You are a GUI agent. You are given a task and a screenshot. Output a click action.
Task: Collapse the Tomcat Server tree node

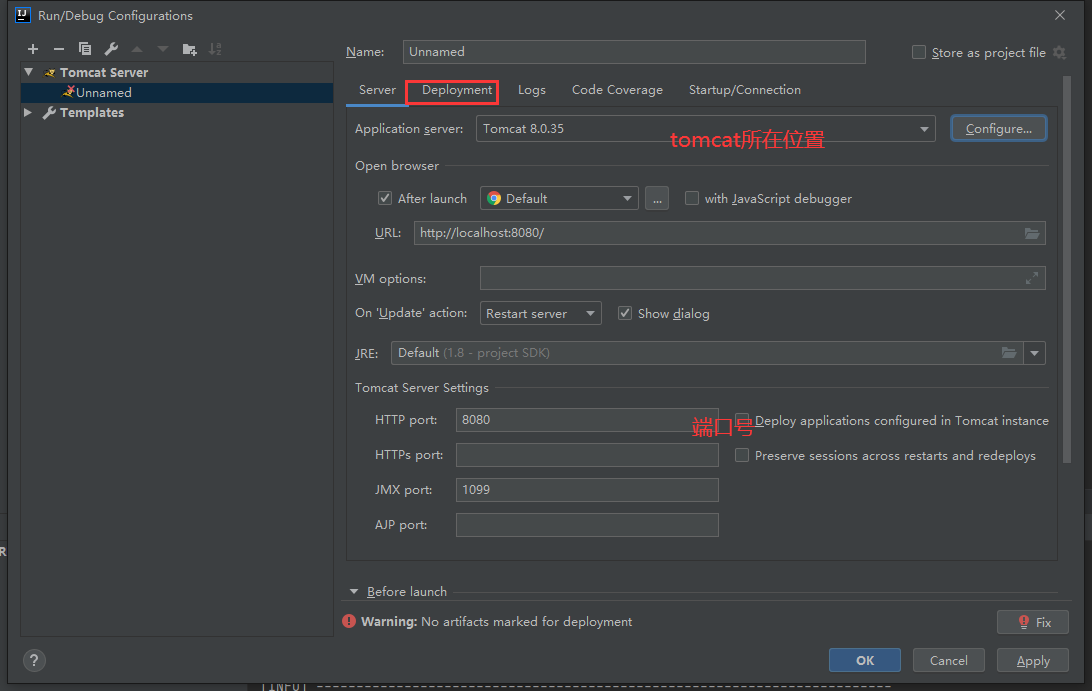pyautogui.click(x=29, y=72)
